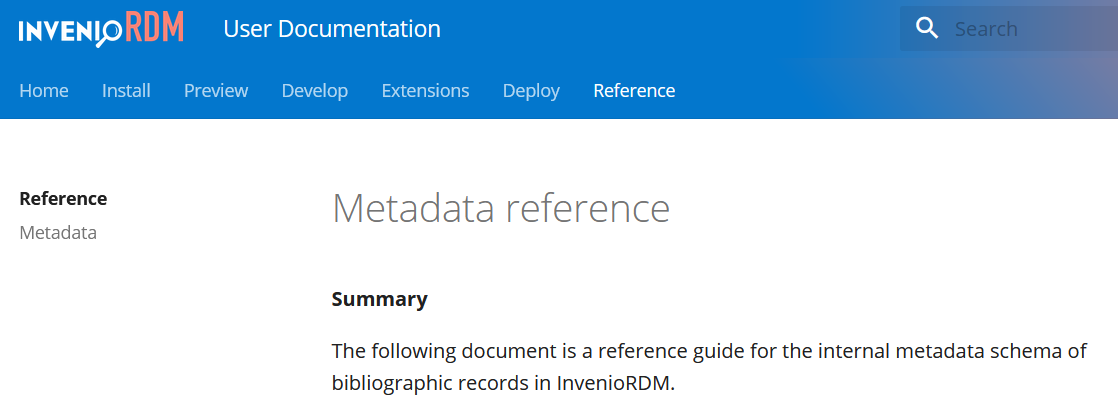Click the InvenioRDM logo
Screen dimensions: 1118x406
click(101, 29)
